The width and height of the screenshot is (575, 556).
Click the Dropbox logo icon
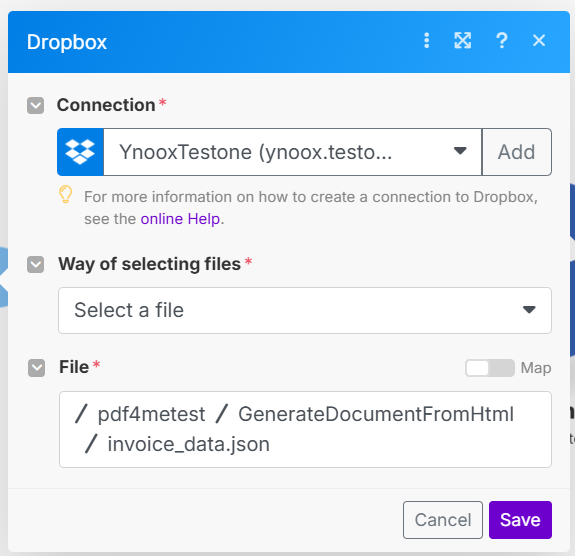[x=80, y=152]
